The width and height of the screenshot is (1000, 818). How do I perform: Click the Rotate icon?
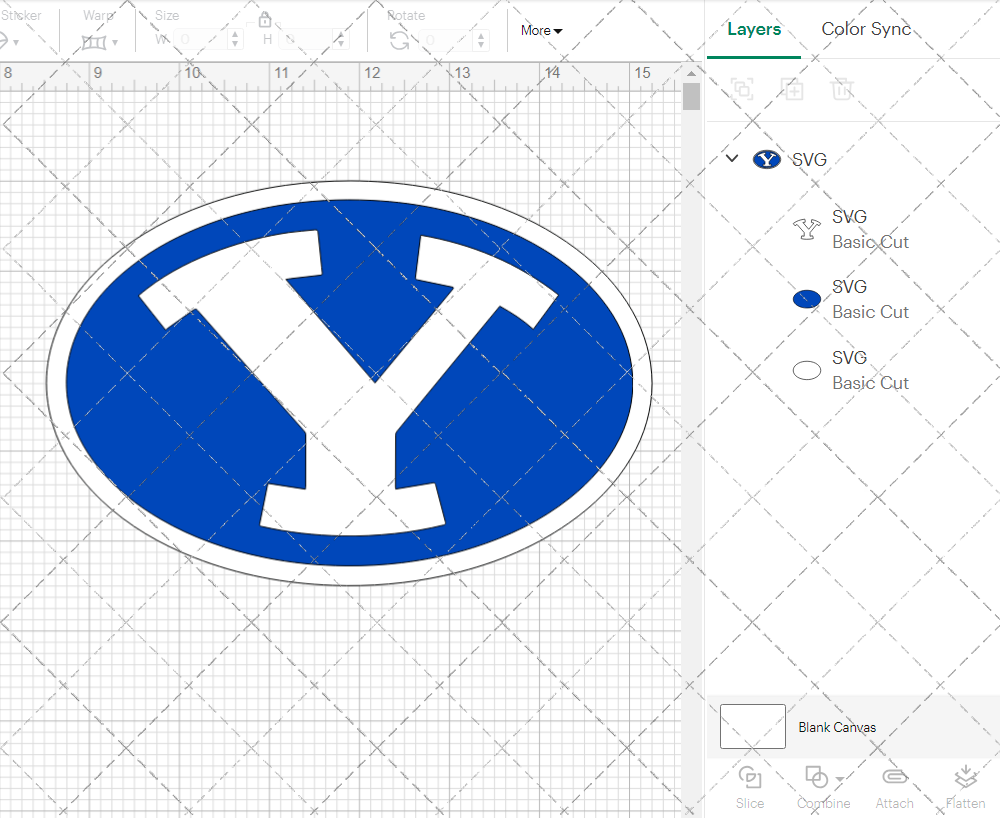(400, 41)
